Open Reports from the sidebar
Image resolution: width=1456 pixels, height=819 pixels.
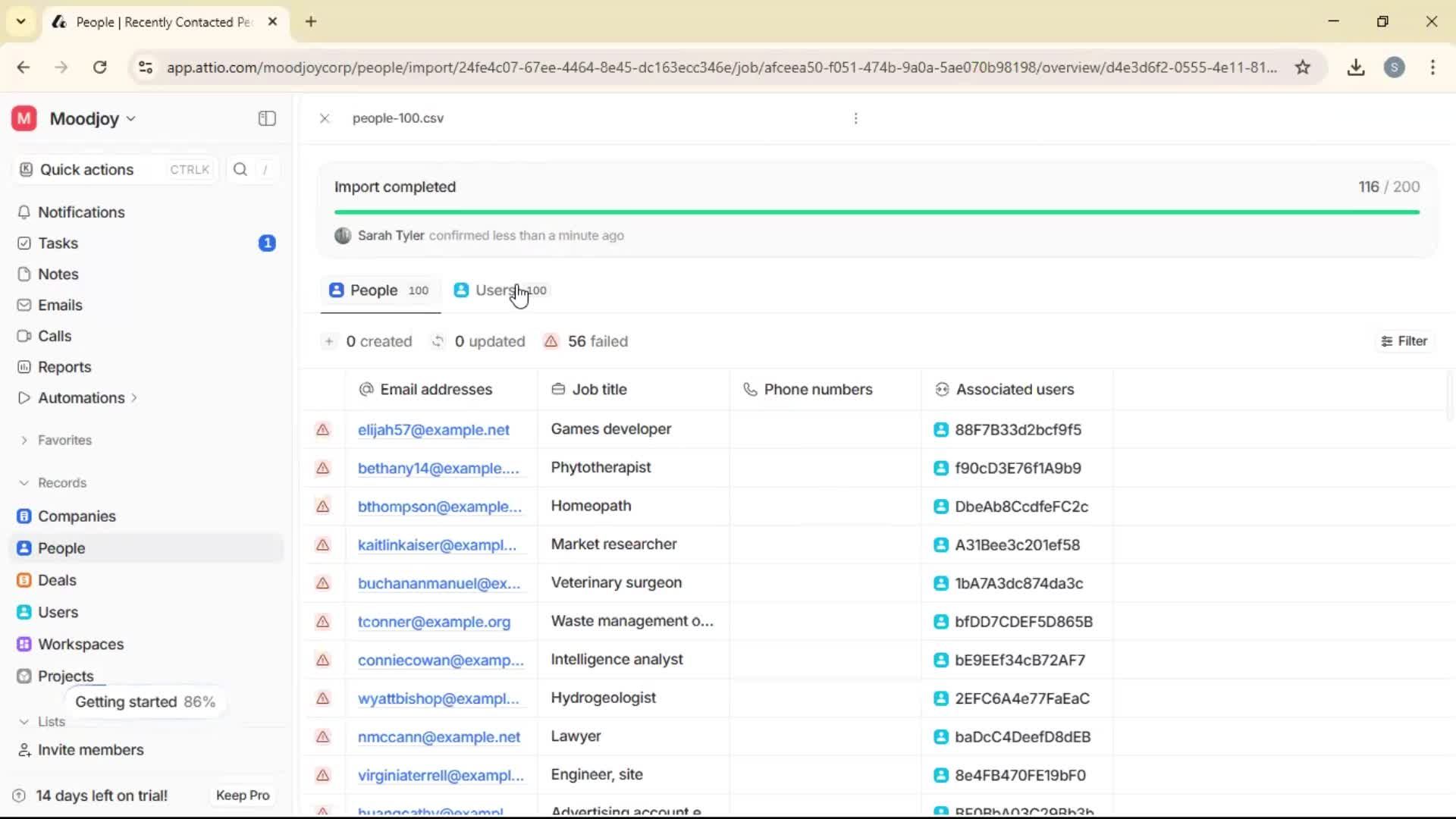coord(64,367)
